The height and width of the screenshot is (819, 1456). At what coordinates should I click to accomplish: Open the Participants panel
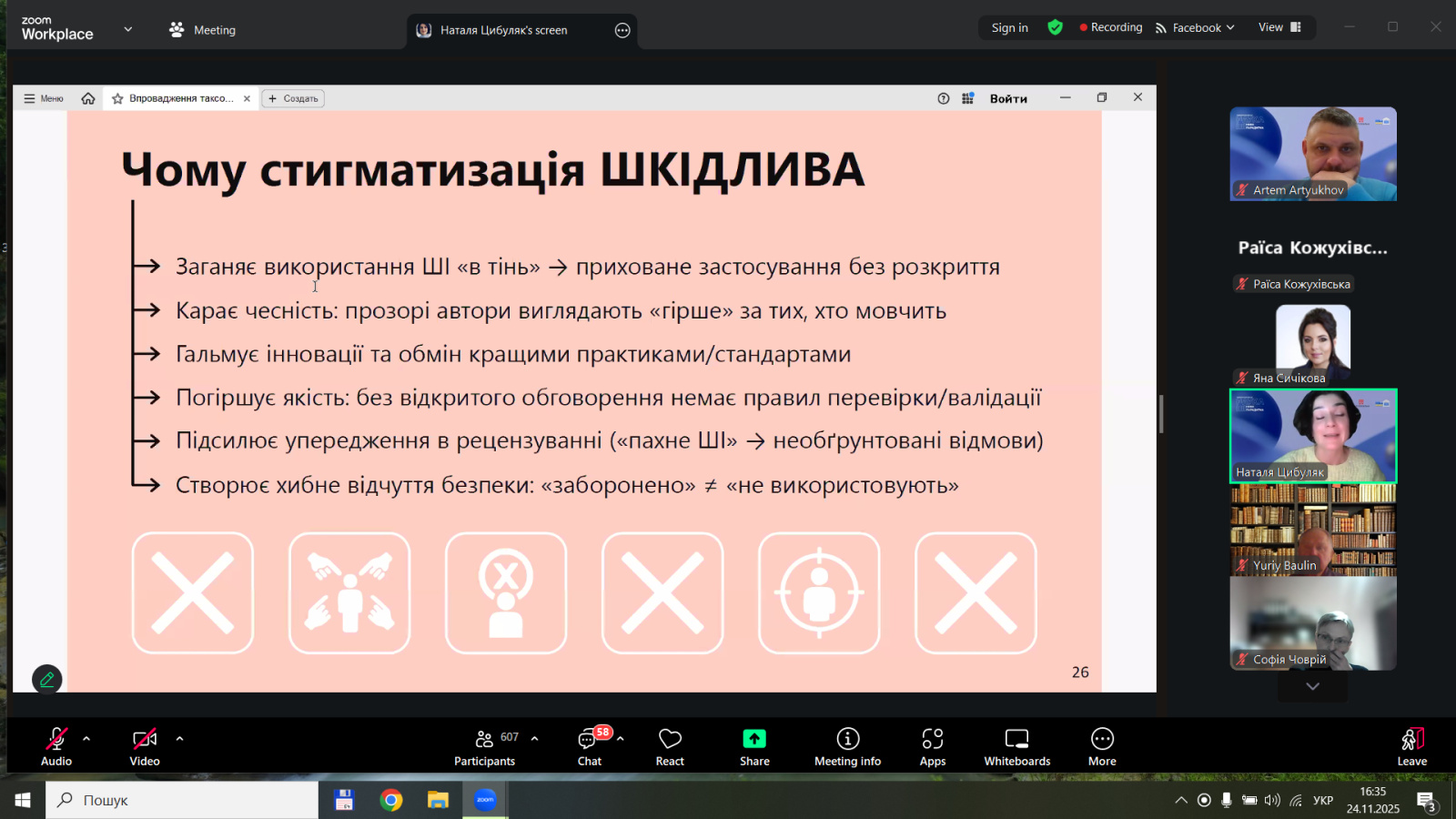[x=484, y=746]
